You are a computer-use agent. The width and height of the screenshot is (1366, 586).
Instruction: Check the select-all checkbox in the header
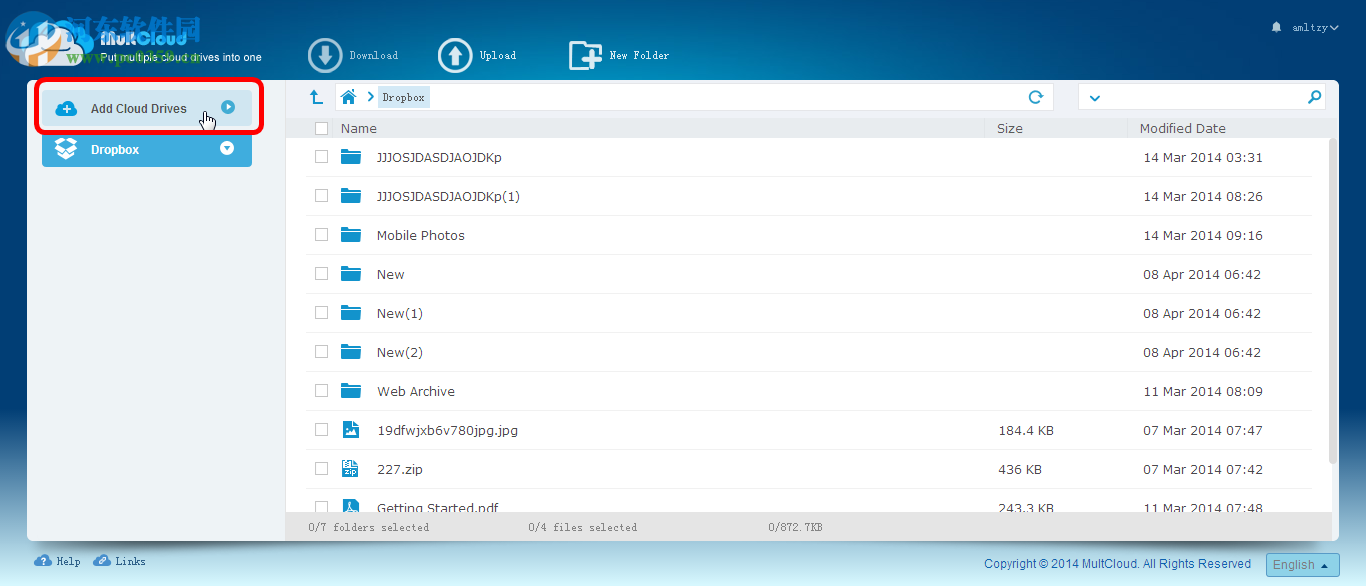click(321, 128)
